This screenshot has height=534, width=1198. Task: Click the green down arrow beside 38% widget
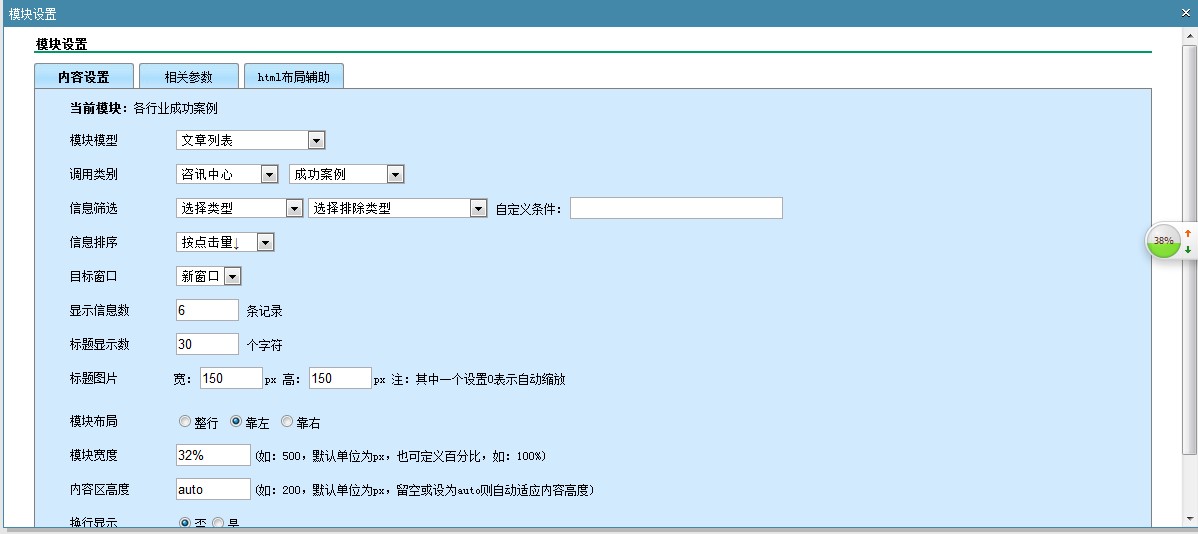(x=1188, y=249)
